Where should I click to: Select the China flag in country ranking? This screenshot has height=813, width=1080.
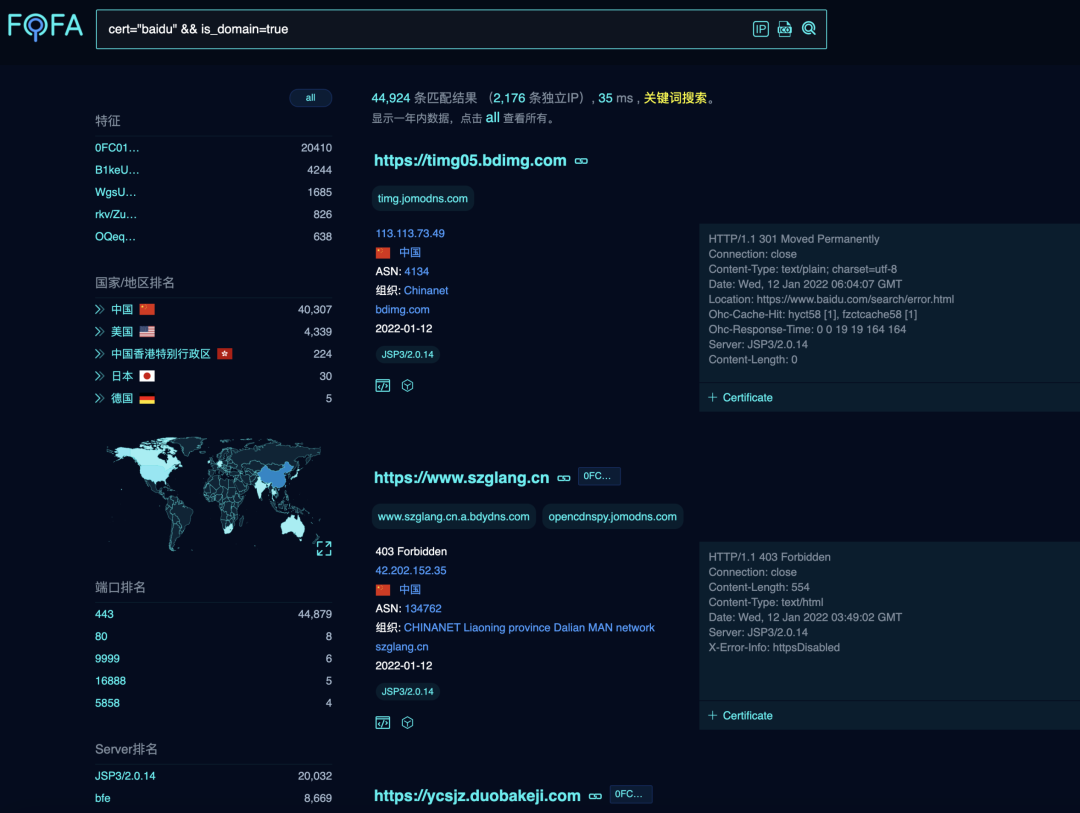(147, 309)
